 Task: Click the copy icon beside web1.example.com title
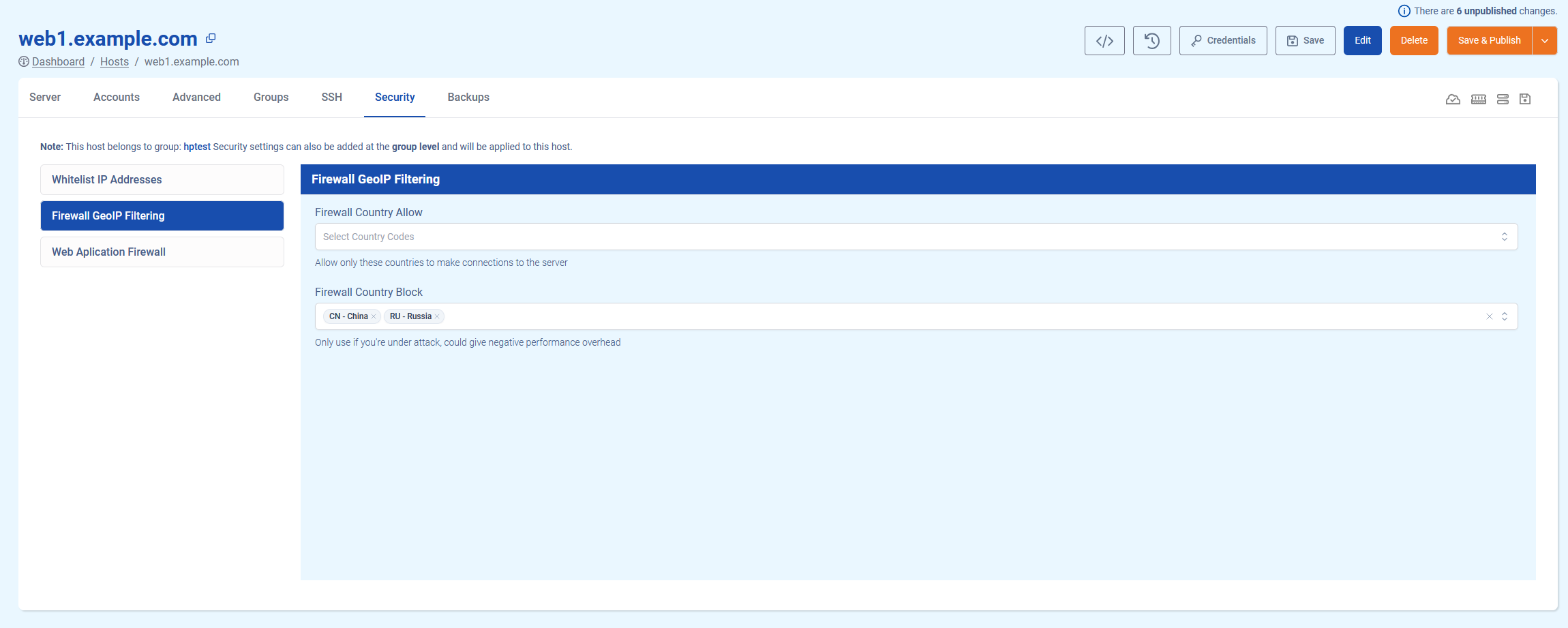click(x=211, y=39)
